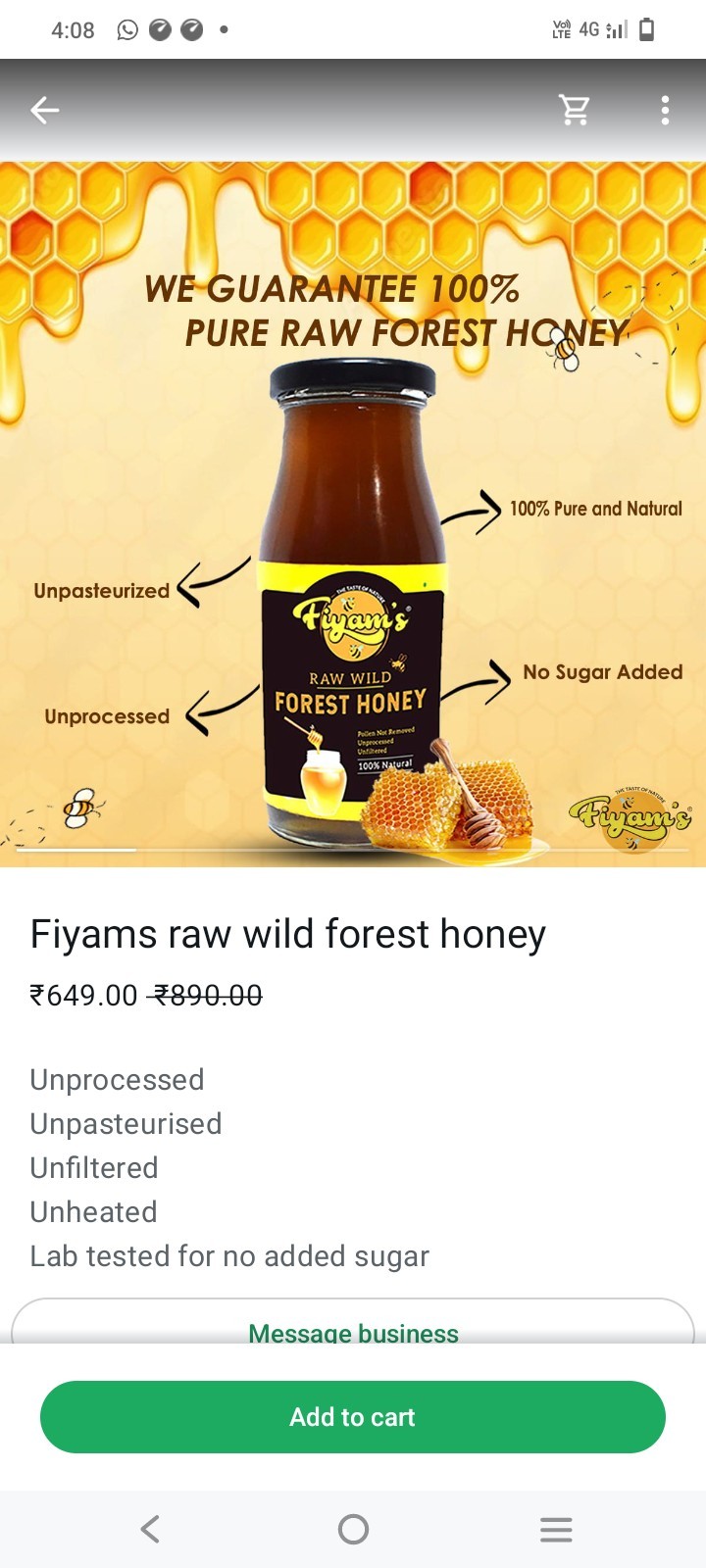Tap the clock time in status bar
The image size is (706, 1568).
(x=73, y=30)
